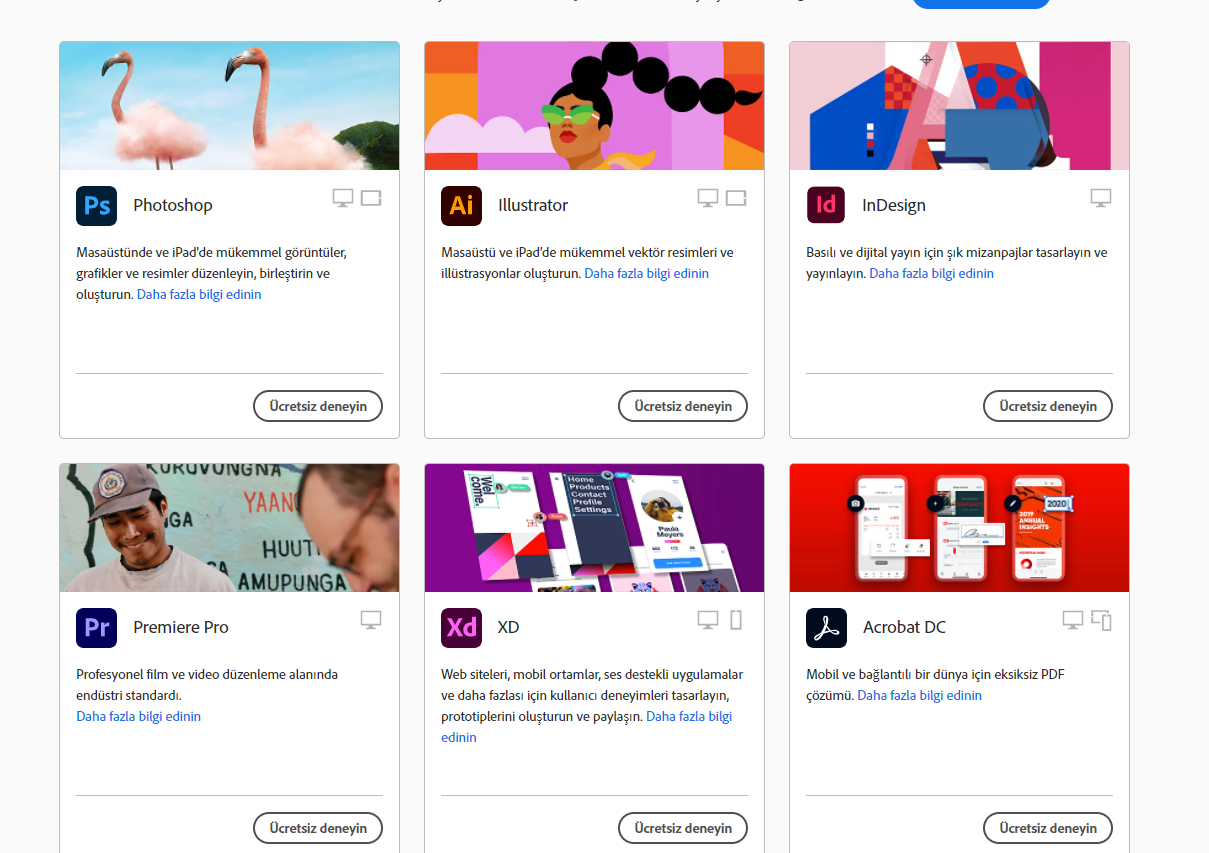Start free trial of Photoshop
The height and width of the screenshot is (853, 1209).
point(318,406)
